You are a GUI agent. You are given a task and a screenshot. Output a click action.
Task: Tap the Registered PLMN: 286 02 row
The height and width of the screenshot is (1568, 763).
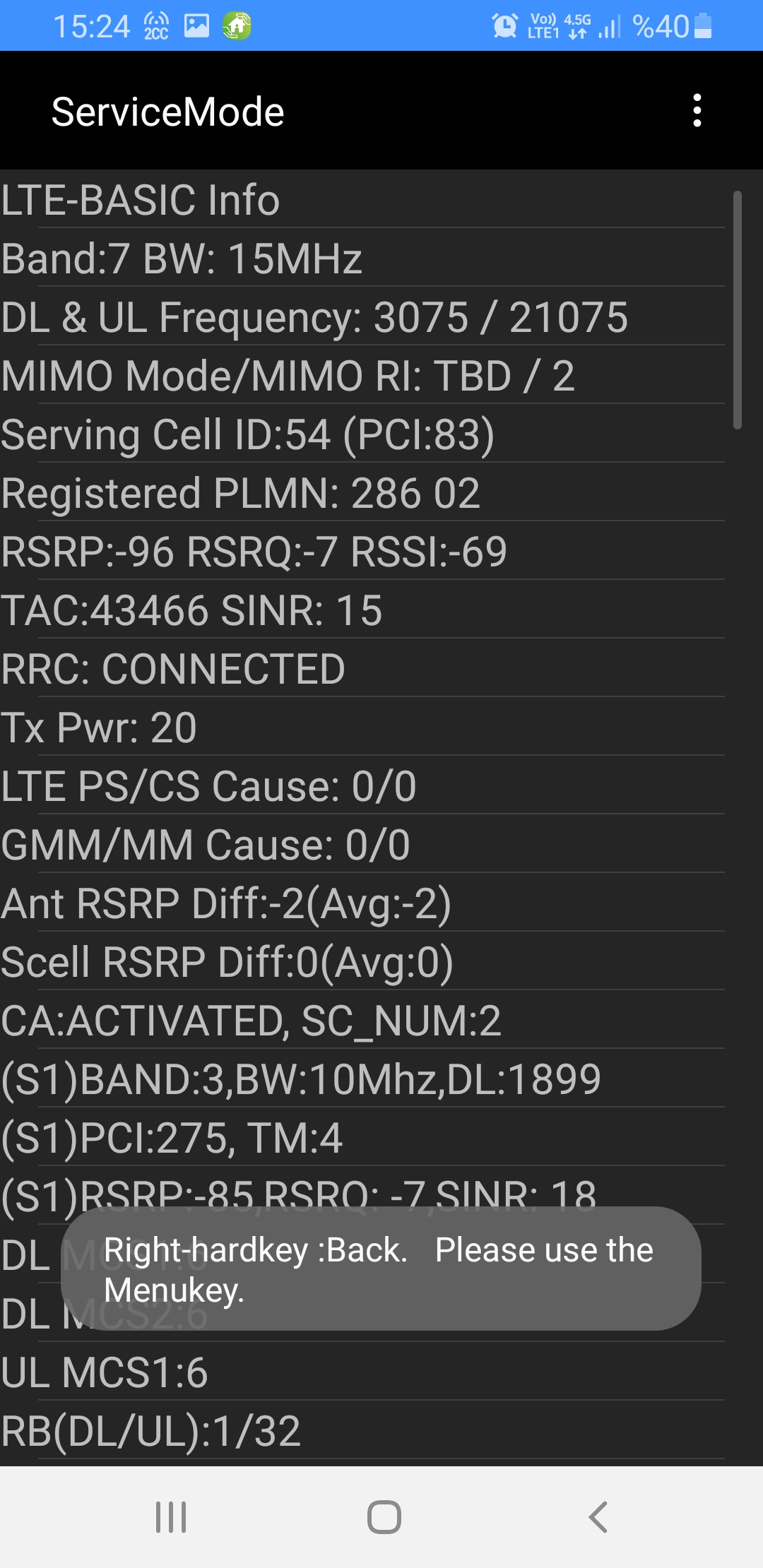tap(362, 492)
